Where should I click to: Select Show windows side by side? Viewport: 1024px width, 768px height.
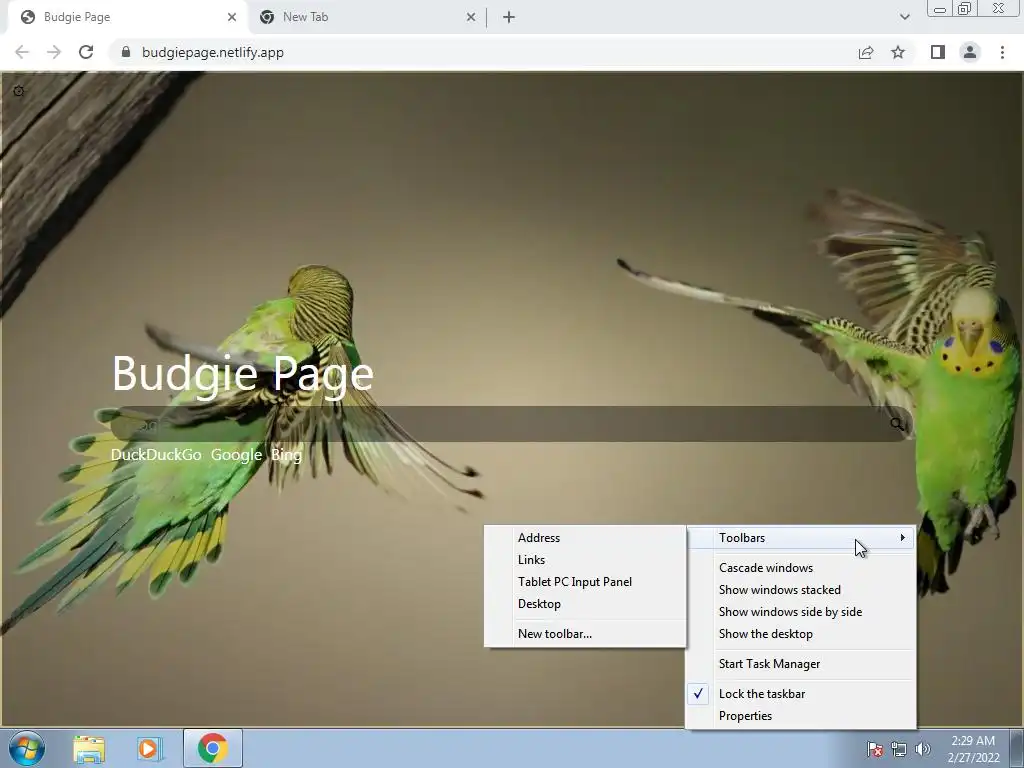pos(801,612)
